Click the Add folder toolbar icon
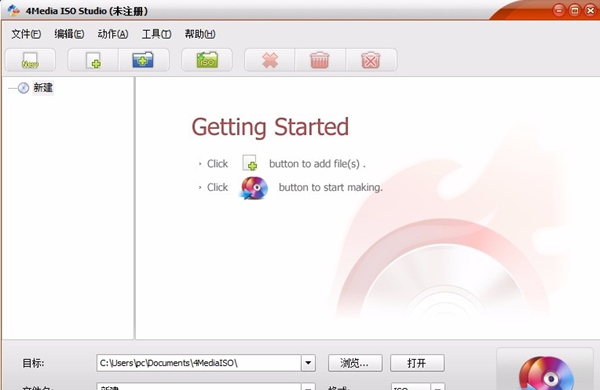This screenshot has height=390, width=600. point(143,60)
